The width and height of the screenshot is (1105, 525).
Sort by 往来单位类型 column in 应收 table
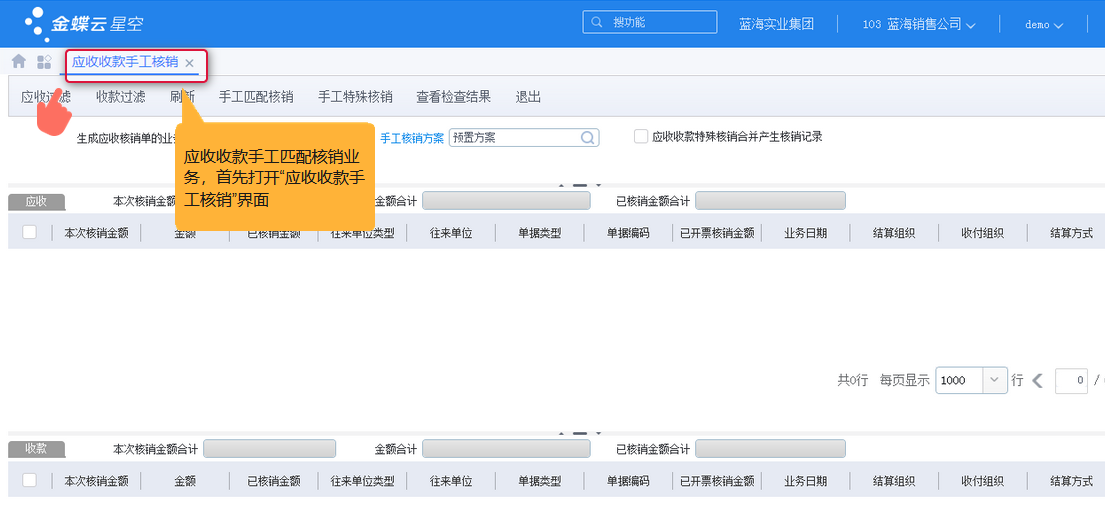362,233
